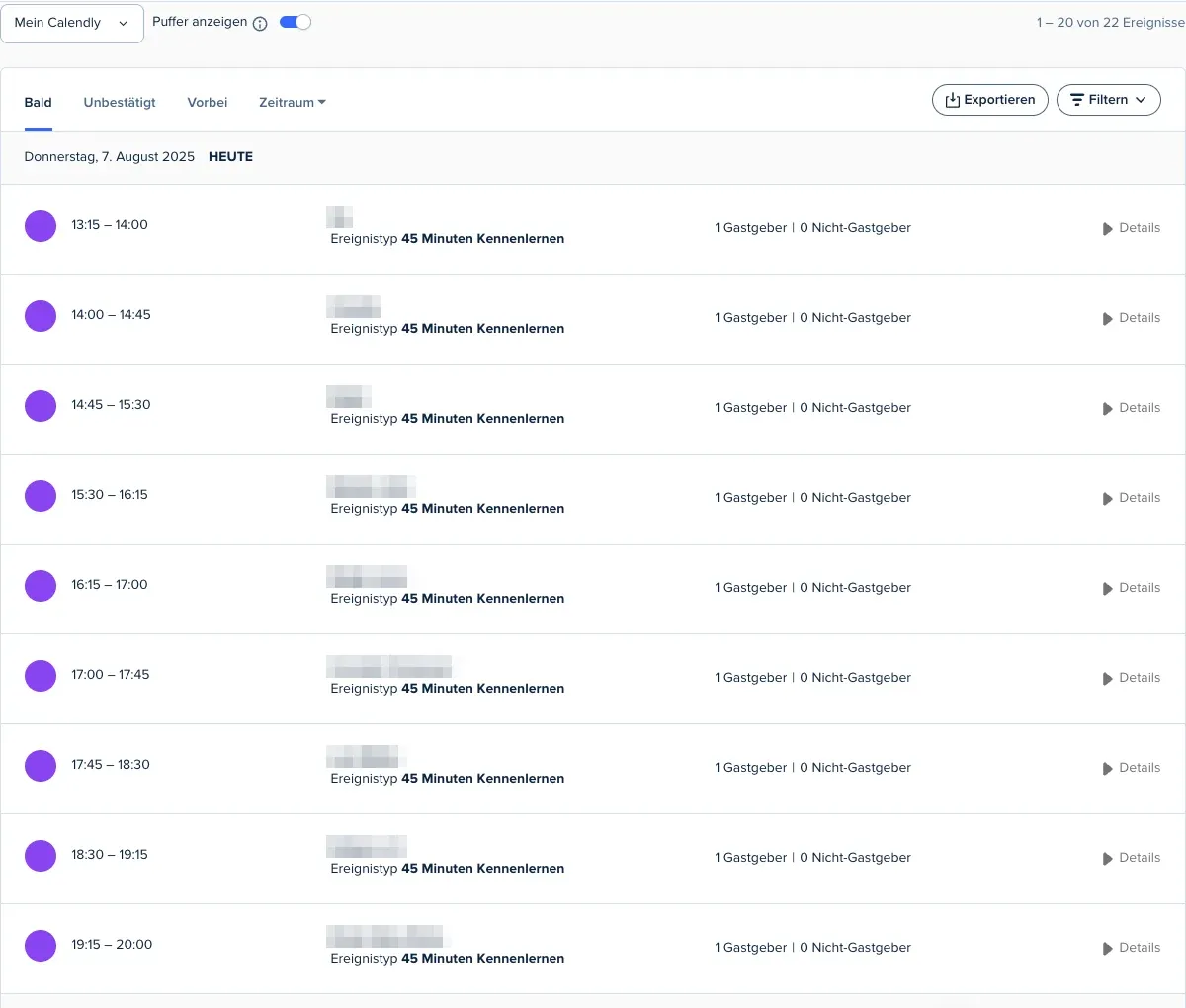Screen dimensions: 1186x1008
Task: Click the purple circle for 13:15 – 14:00
Action: click(x=41, y=226)
